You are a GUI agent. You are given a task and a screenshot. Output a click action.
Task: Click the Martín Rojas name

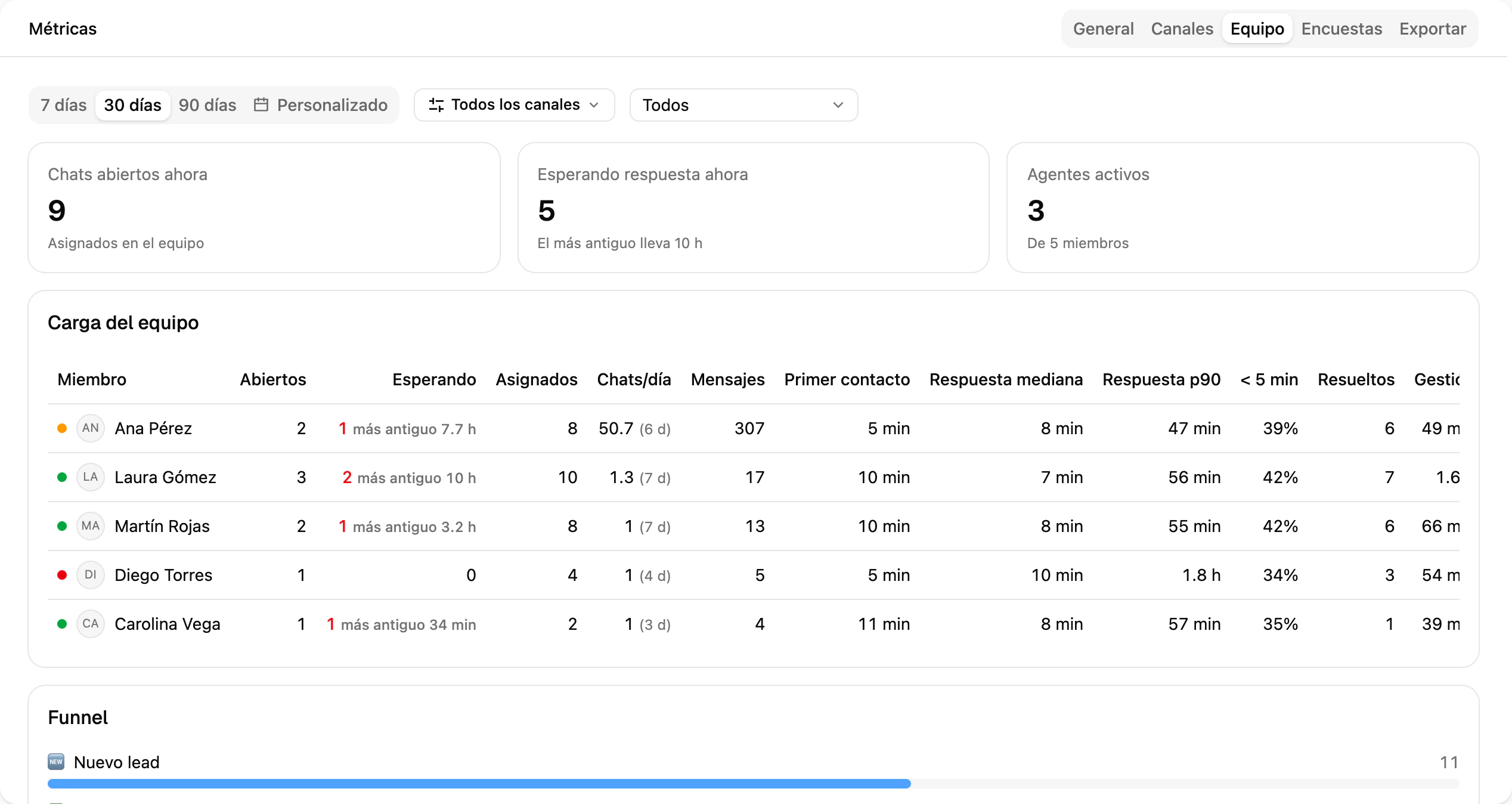pos(162,526)
